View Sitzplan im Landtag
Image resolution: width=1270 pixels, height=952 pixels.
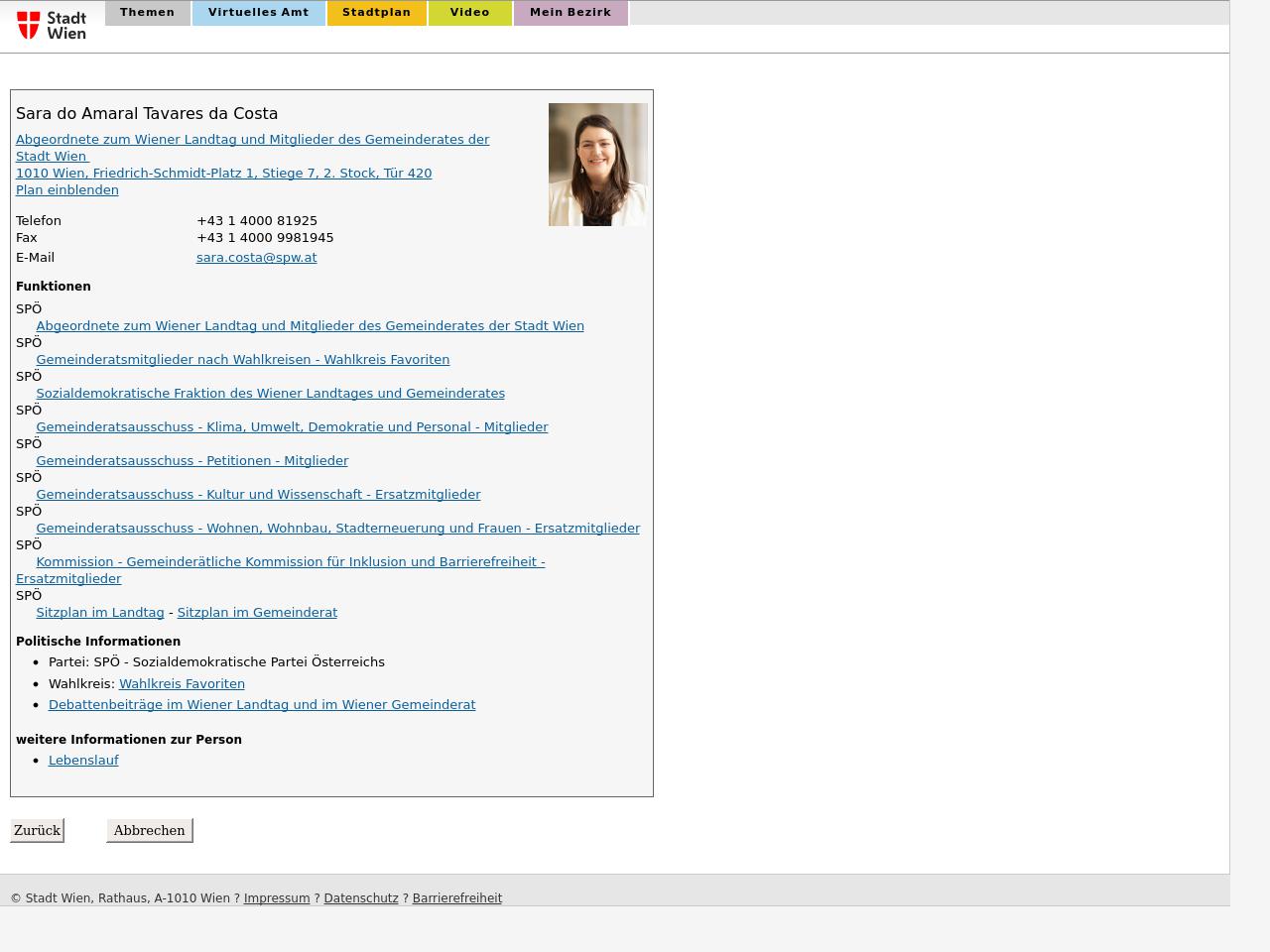pyautogui.click(x=99, y=613)
